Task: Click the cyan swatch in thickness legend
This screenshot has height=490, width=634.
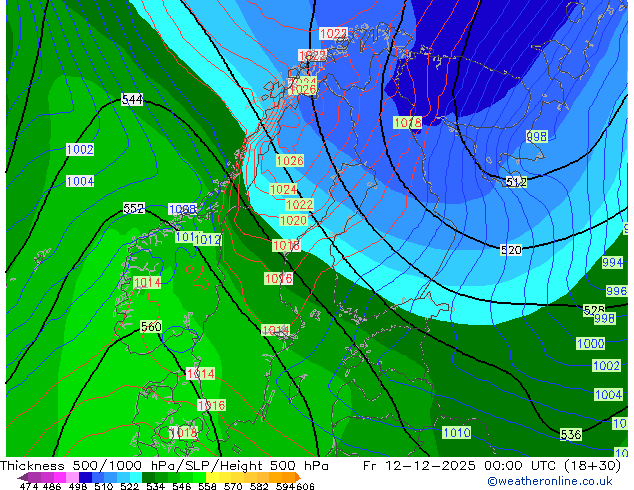Action: pyautogui.click(x=136, y=477)
